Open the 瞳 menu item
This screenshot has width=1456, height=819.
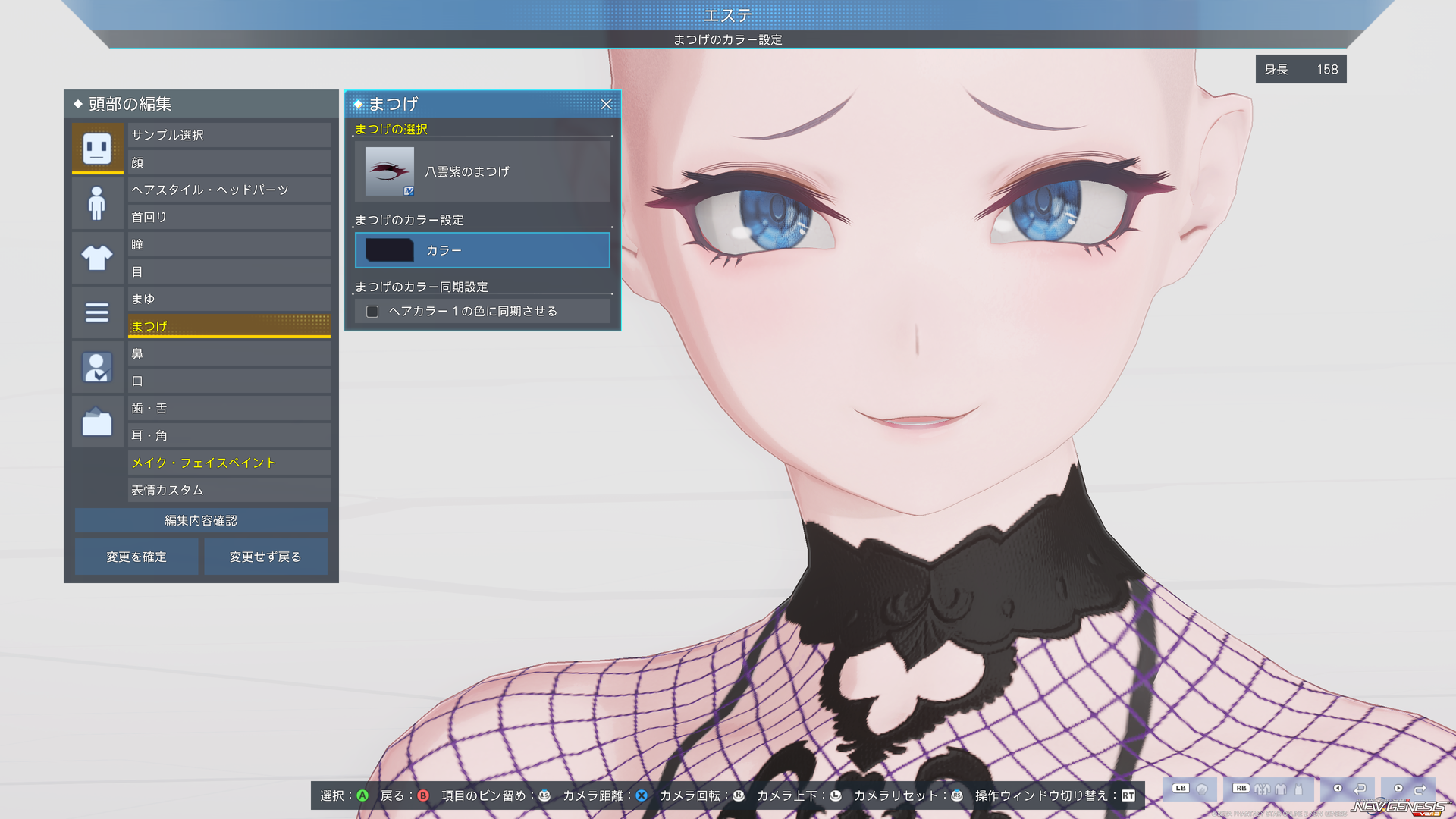[x=229, y=244]
